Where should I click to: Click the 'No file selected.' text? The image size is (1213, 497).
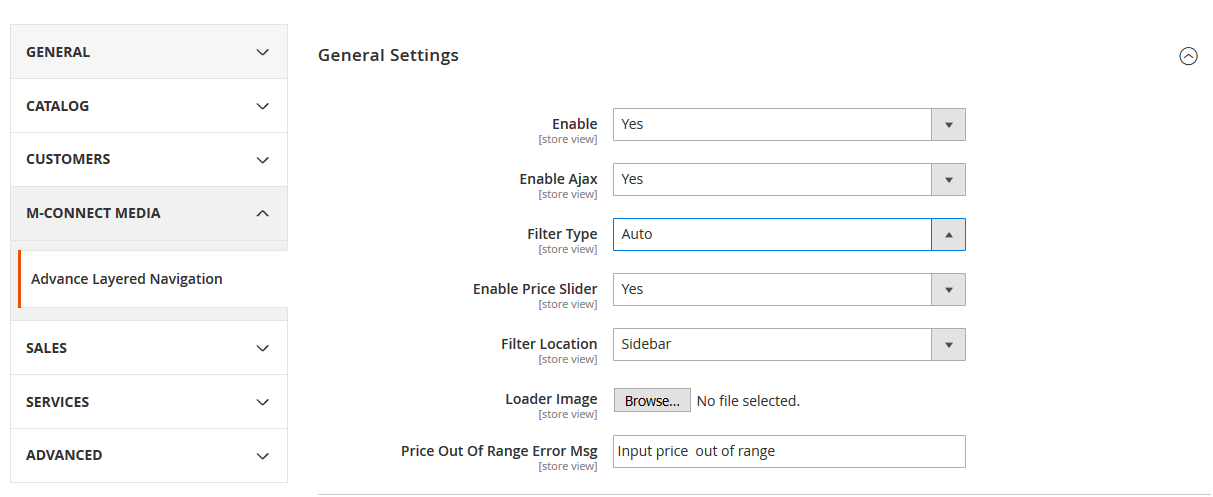click(748, 401)
